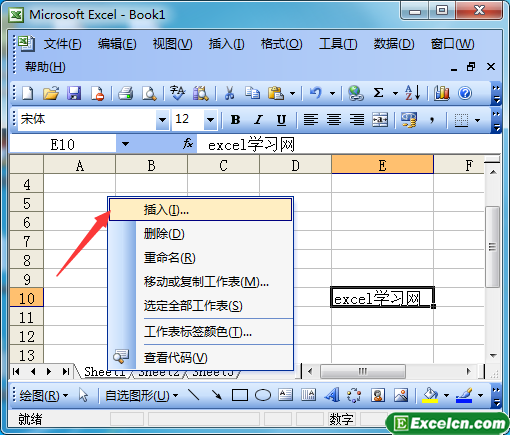Click the horizontal scrollbar thumb
The image size is (510, 435).
pos(363,371)
